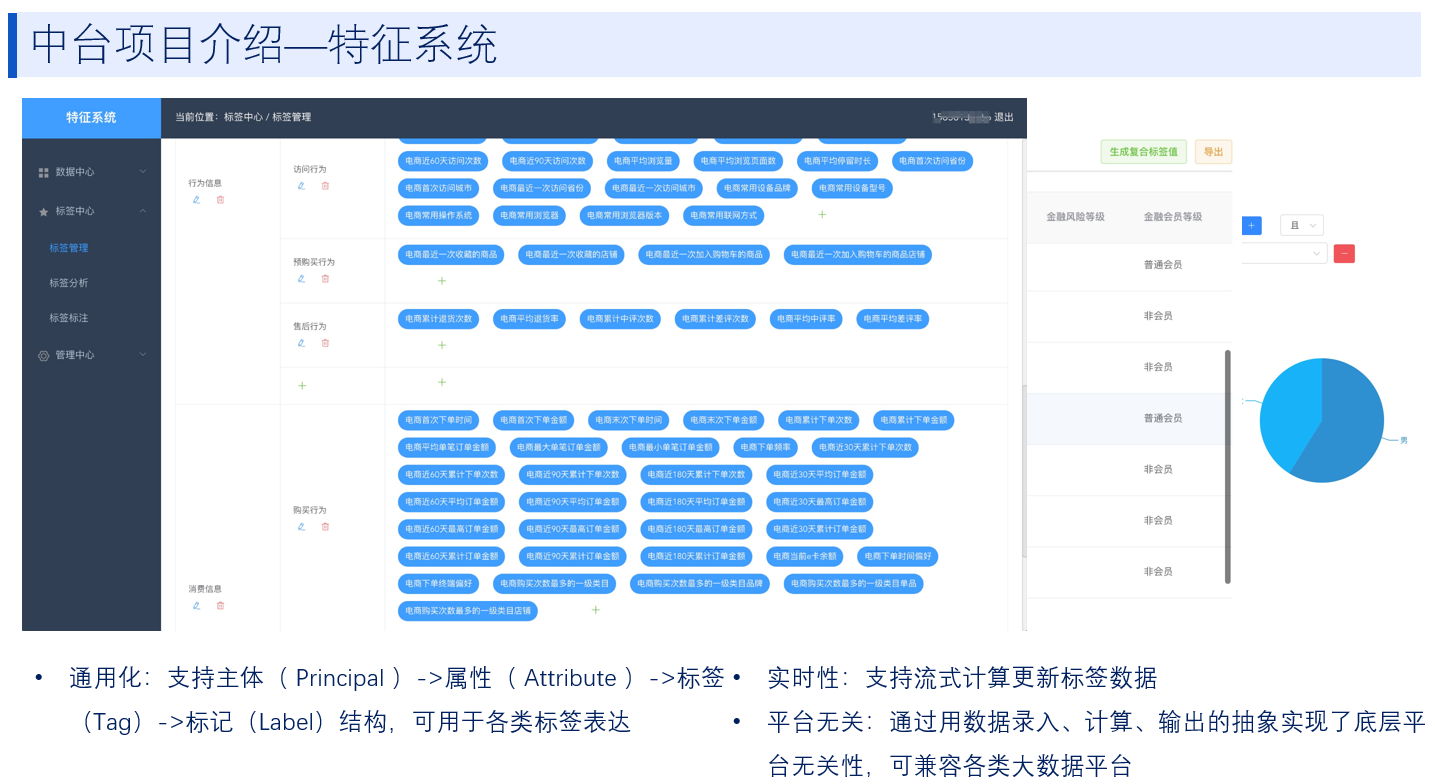Click the 金融风险等级 column header
Image resolution: width=1435 pixels, height=784 pixels.
[x=1075, y=217]
